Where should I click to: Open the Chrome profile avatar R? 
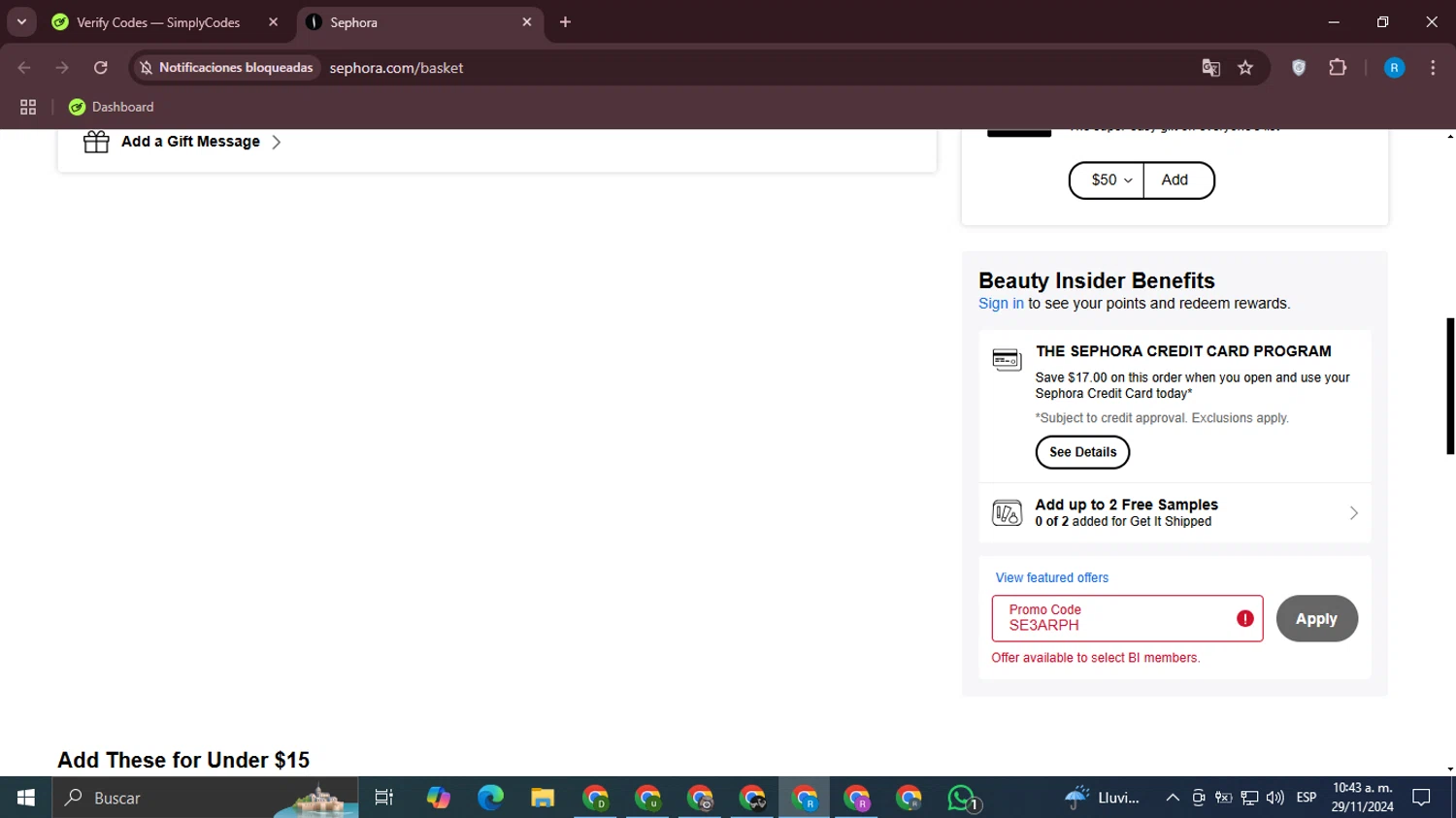[x=1394, y=68]
